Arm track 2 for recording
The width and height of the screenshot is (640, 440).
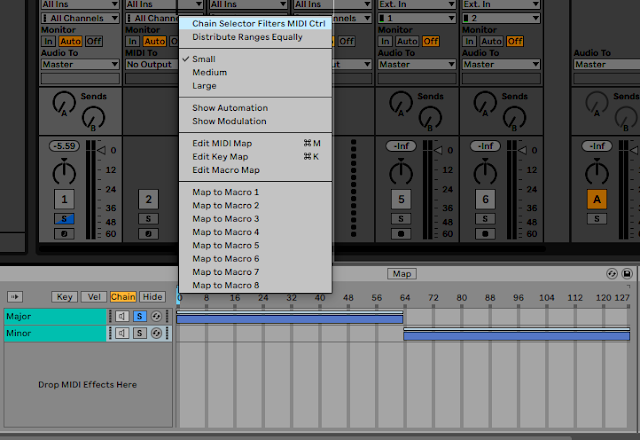(x=148, y=234)
